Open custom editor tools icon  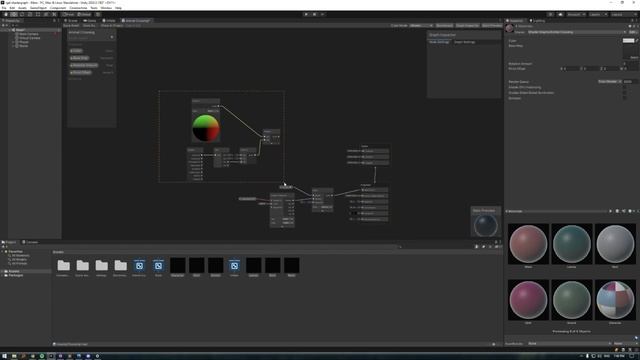point(54,14)
